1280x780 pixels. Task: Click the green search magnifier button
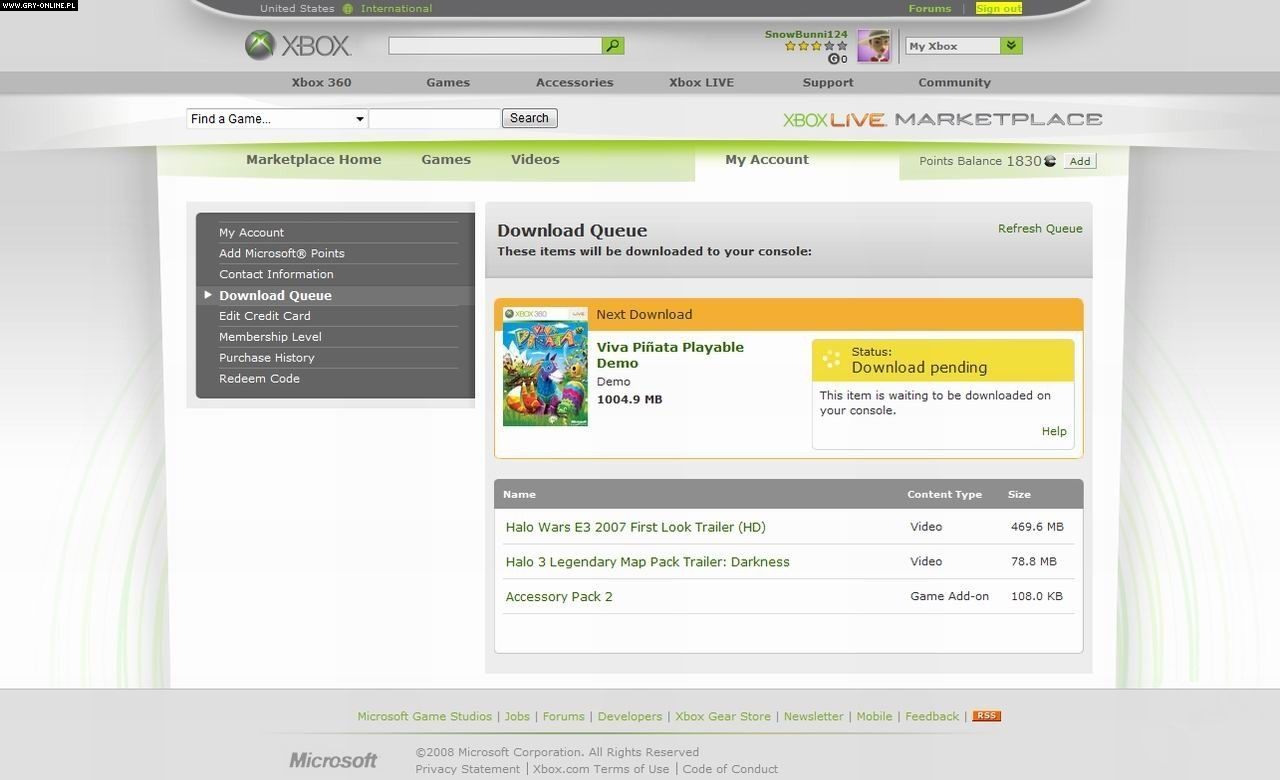[x=613, y=46]
